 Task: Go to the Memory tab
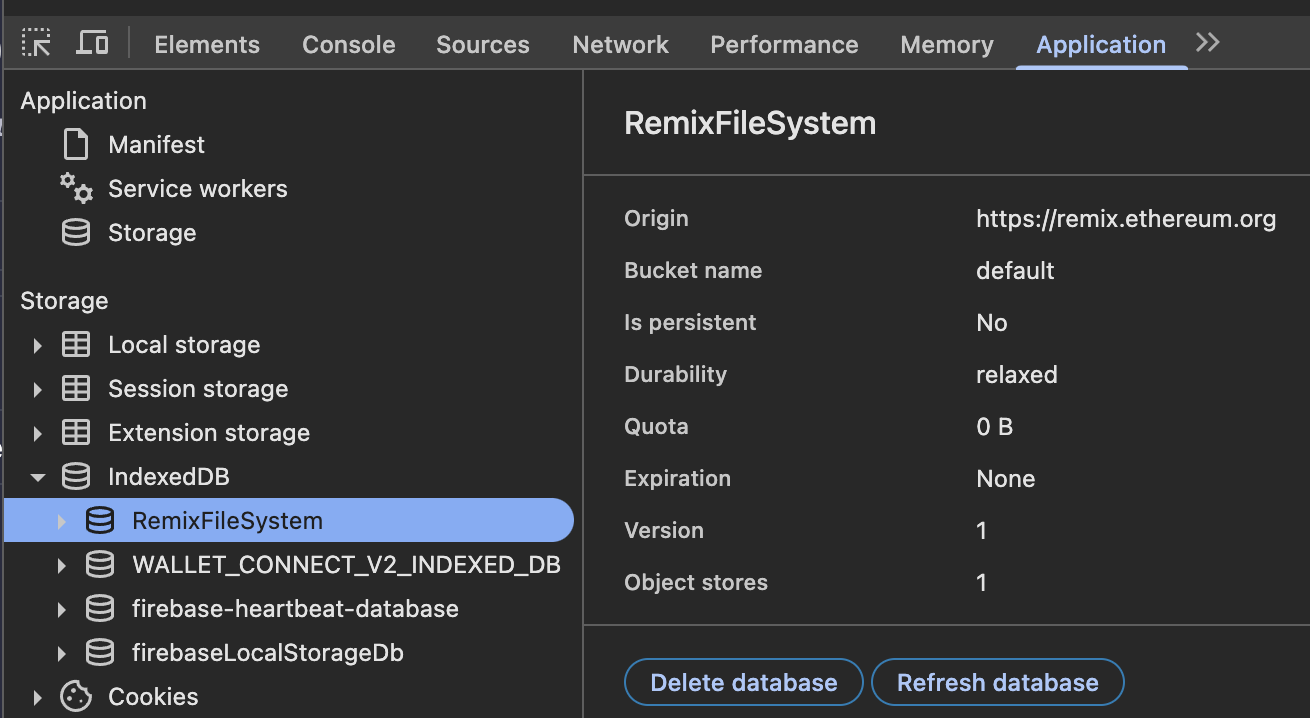(x=947, y=45)
